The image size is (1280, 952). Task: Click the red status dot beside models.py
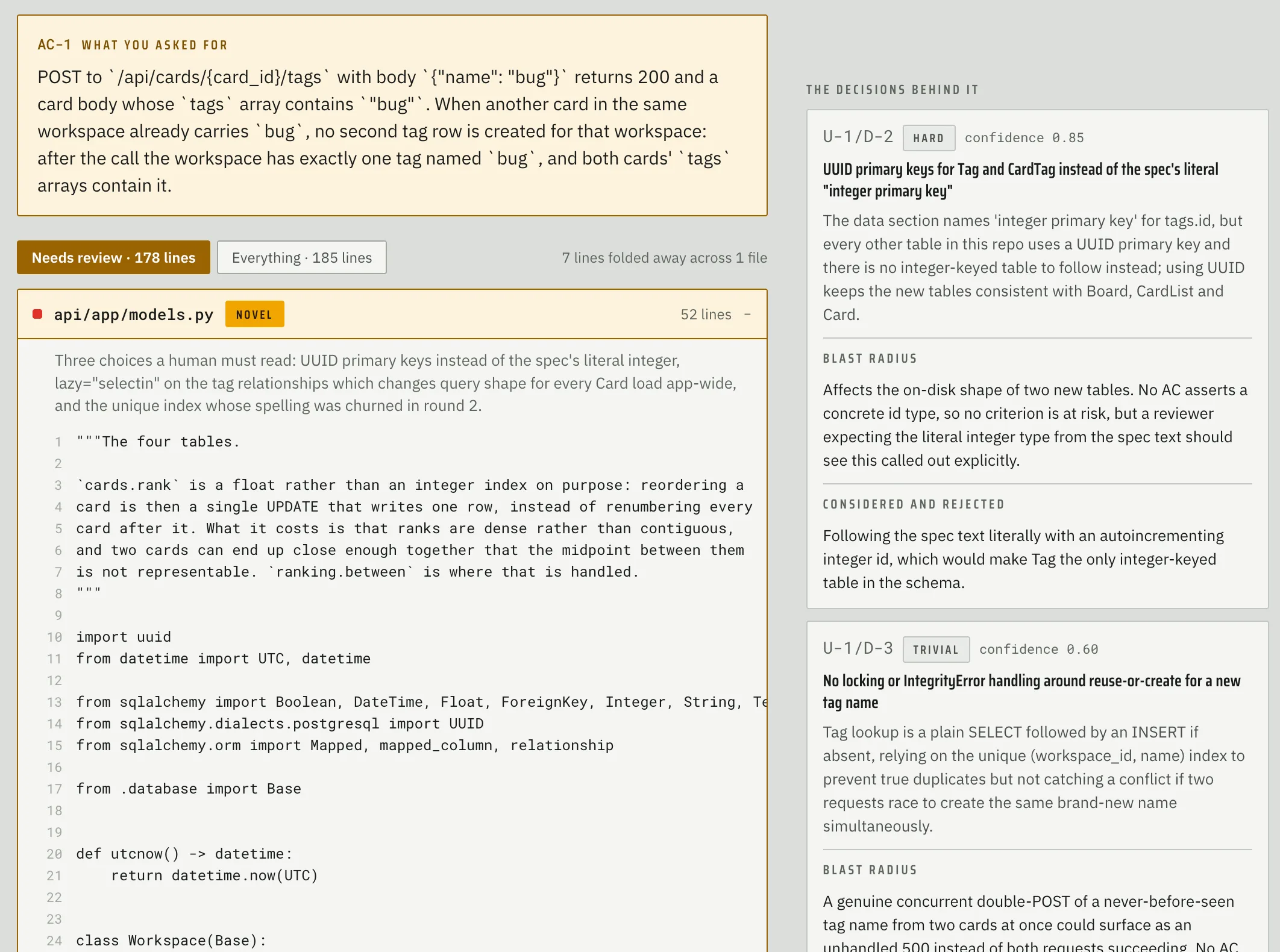tap(37, 314)
